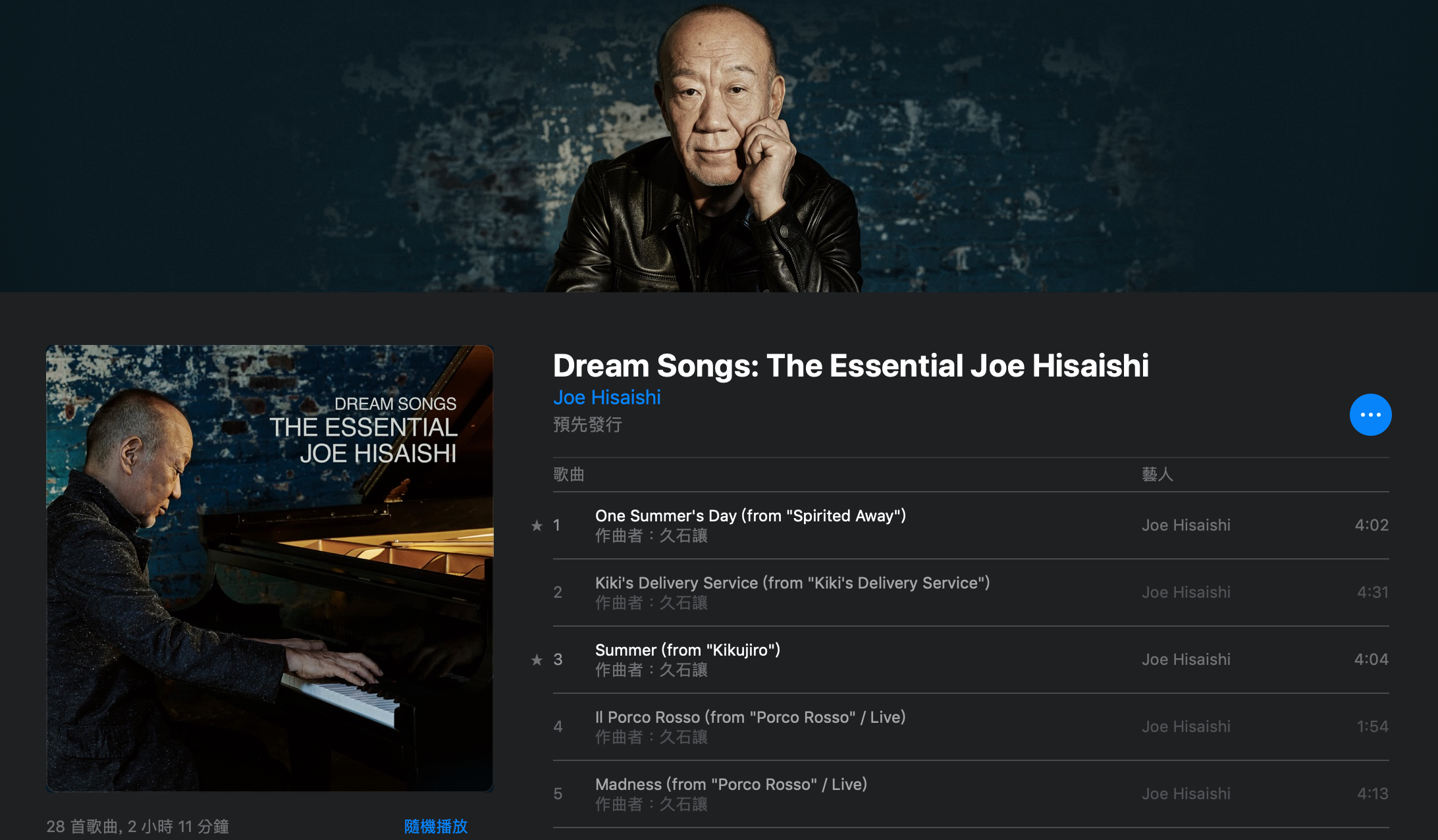Open the blue more options ellipsis button
The height and width of the screenshot is (840, 1438).
pos(1370,415)
